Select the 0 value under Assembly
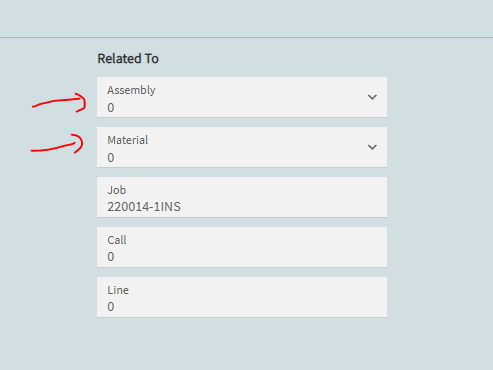This screenshot has height=370, width=493. [111, 108]
